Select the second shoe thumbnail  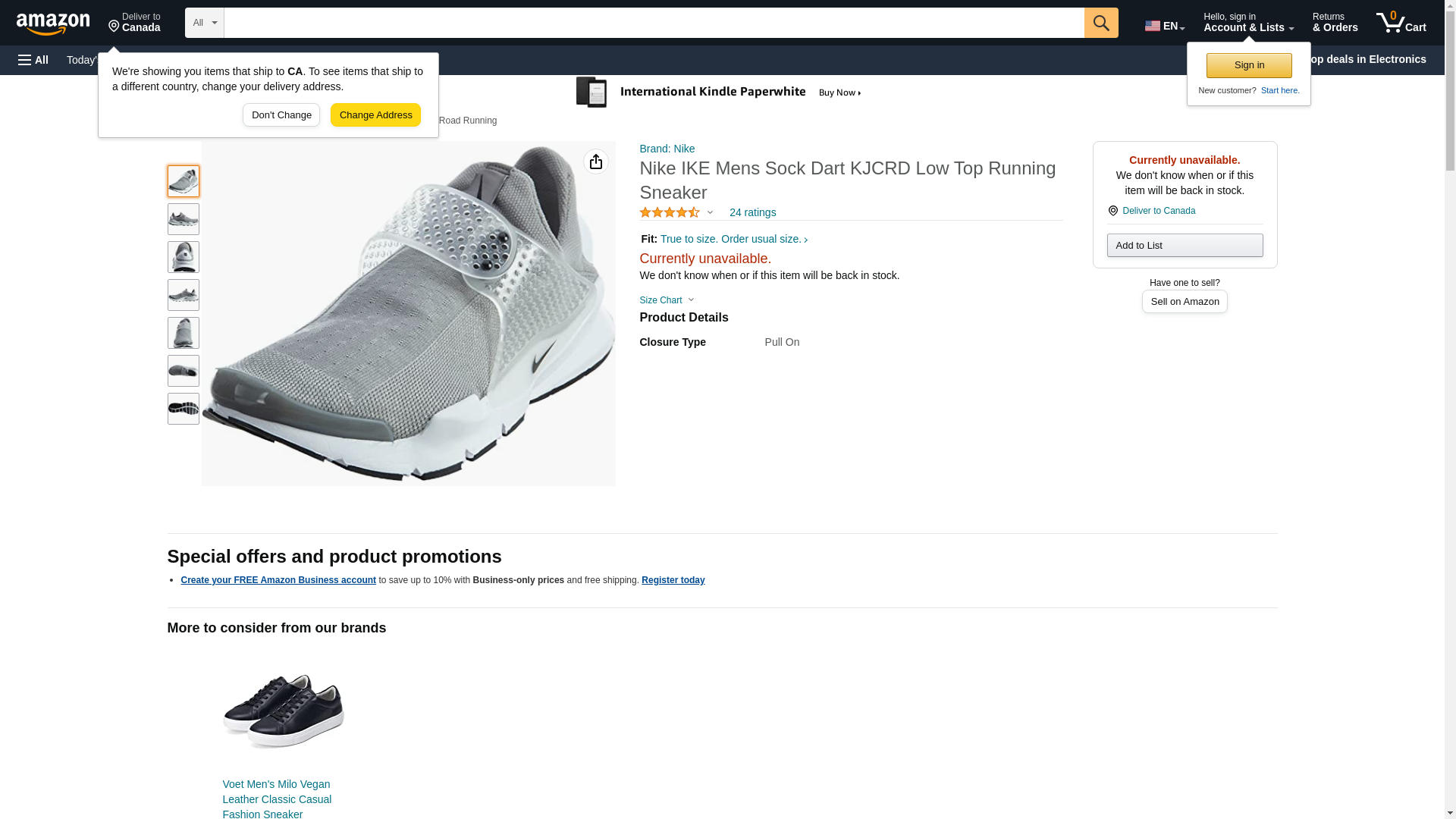pos(184,219)
